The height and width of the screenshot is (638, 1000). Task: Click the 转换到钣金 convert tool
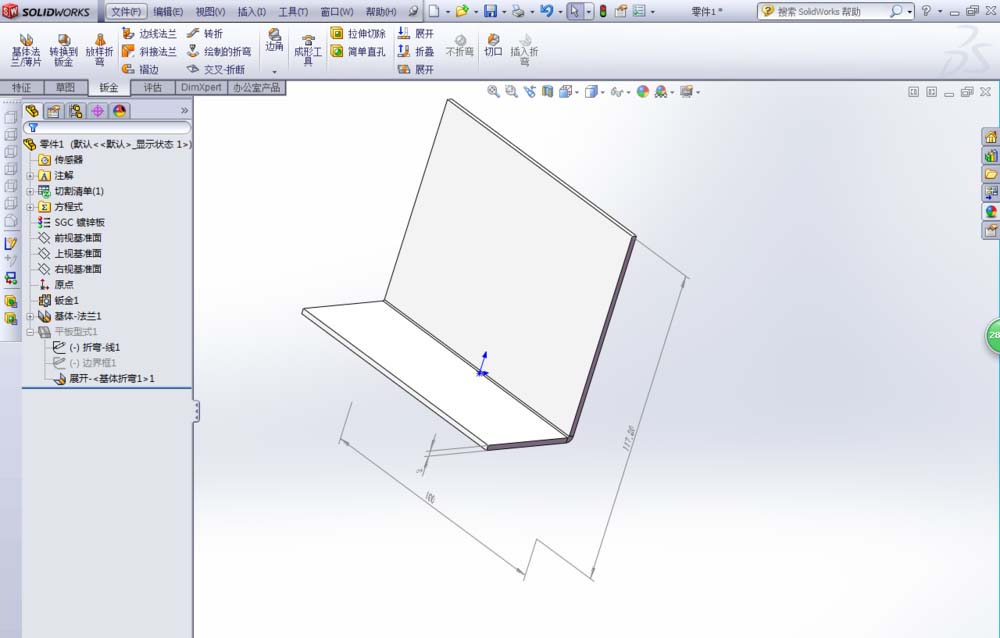point(63,50)
